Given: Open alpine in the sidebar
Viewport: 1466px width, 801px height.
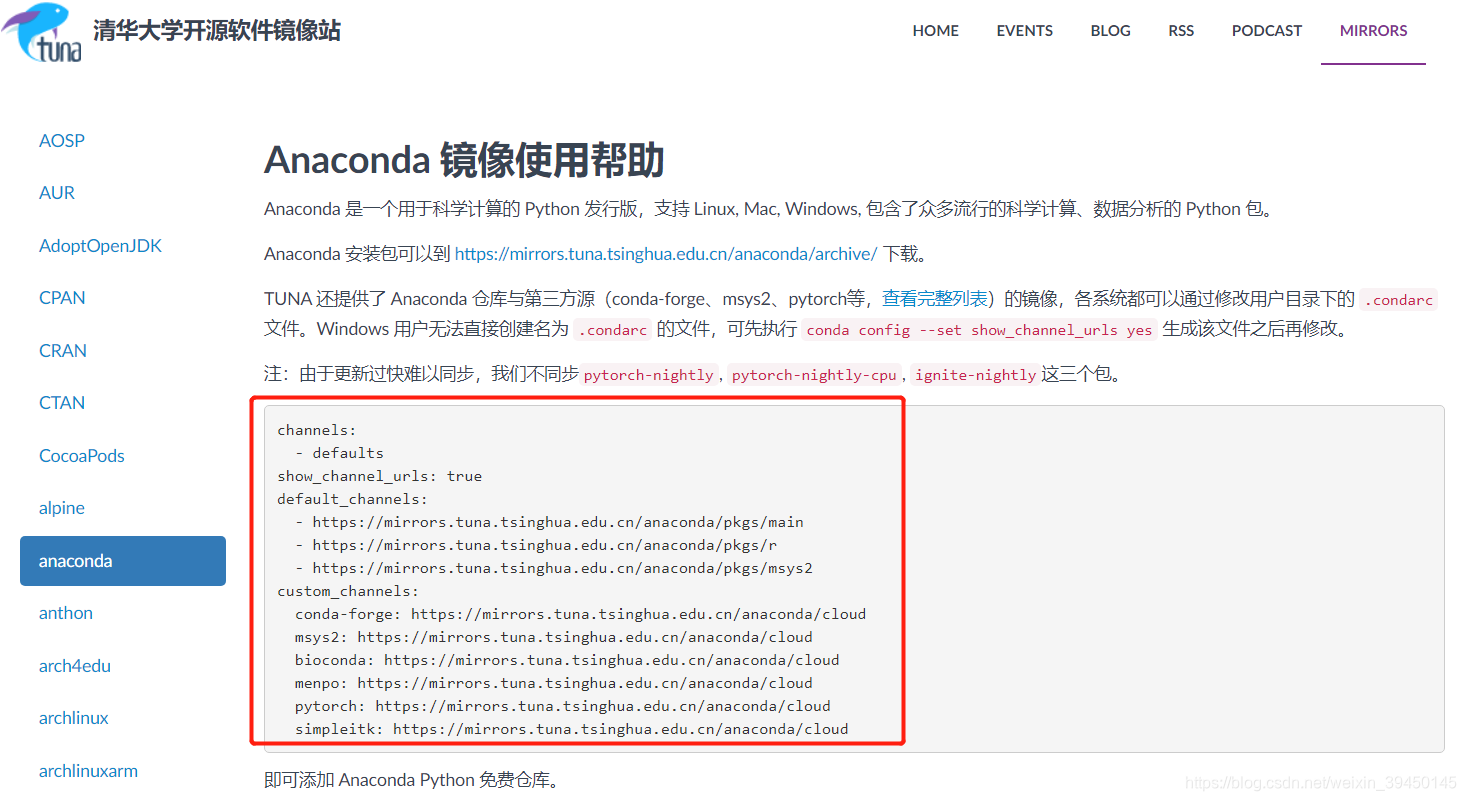Looking at the screenshot, I should pos(62,508).
